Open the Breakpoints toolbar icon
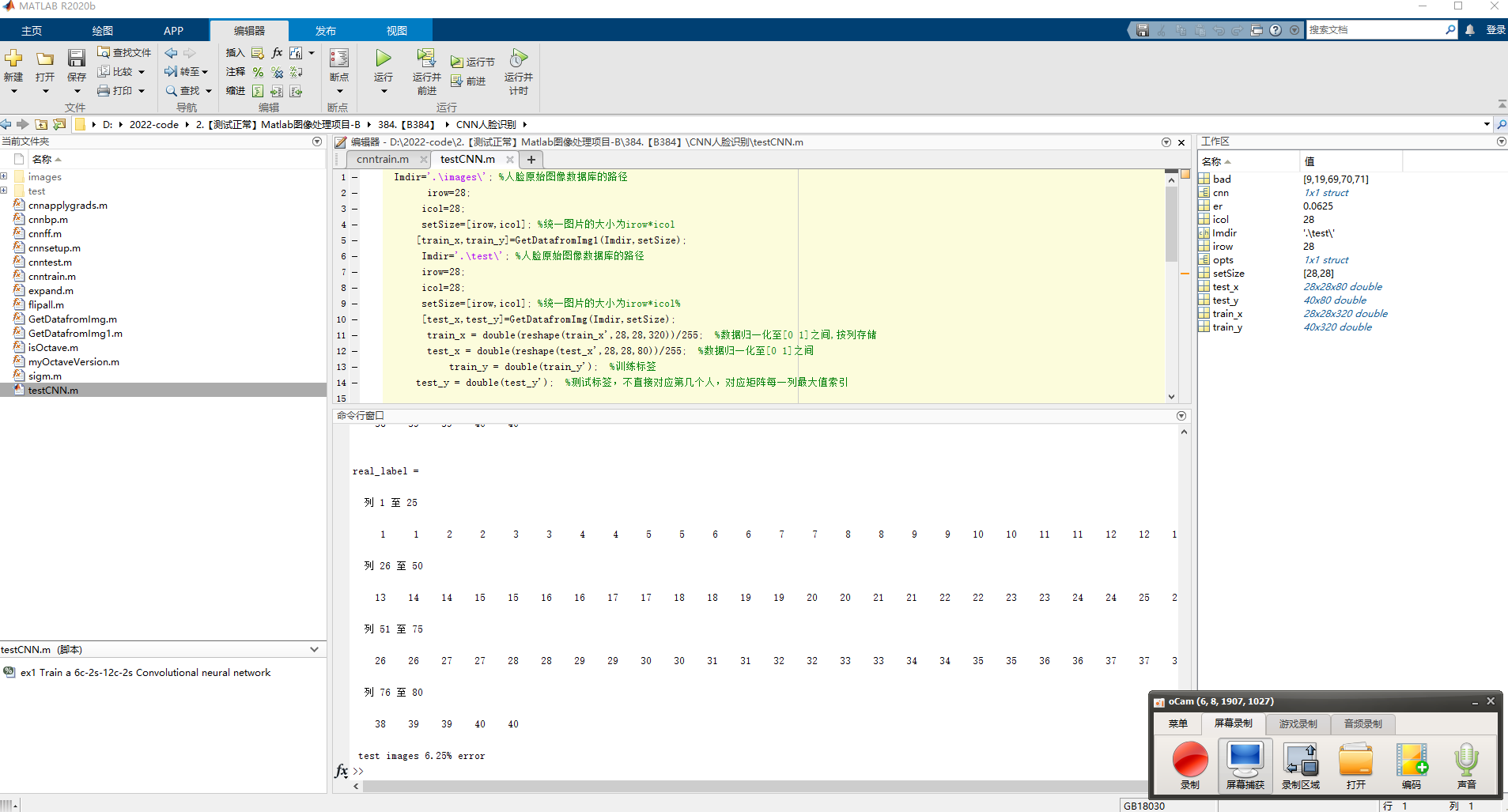This screenshot has height=812, width=1508. 339,59
